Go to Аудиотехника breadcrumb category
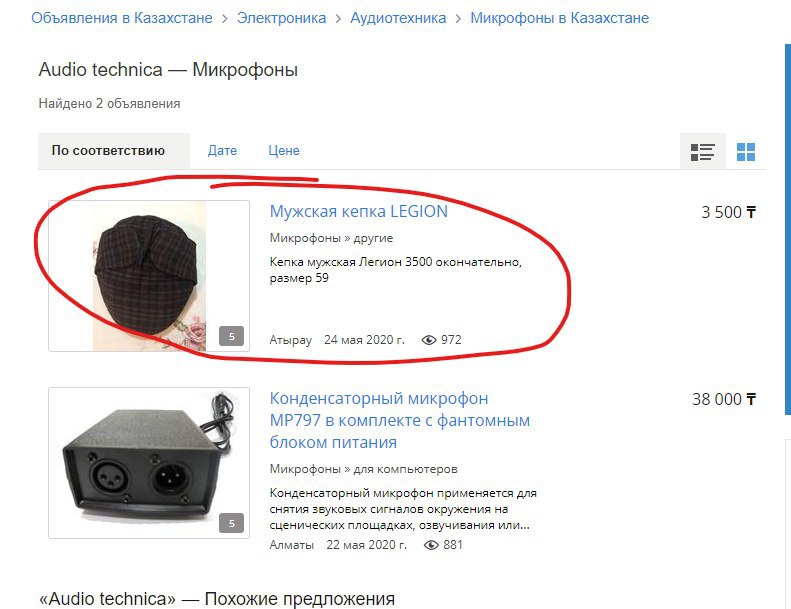791x609 pixels. click(398, 18)
